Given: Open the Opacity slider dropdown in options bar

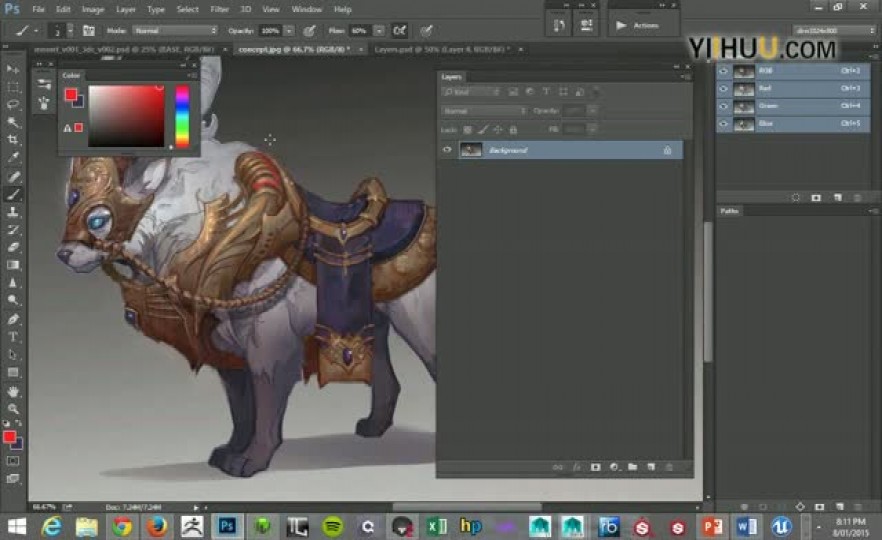Looking at the screenshot, I should click(289, 30).
